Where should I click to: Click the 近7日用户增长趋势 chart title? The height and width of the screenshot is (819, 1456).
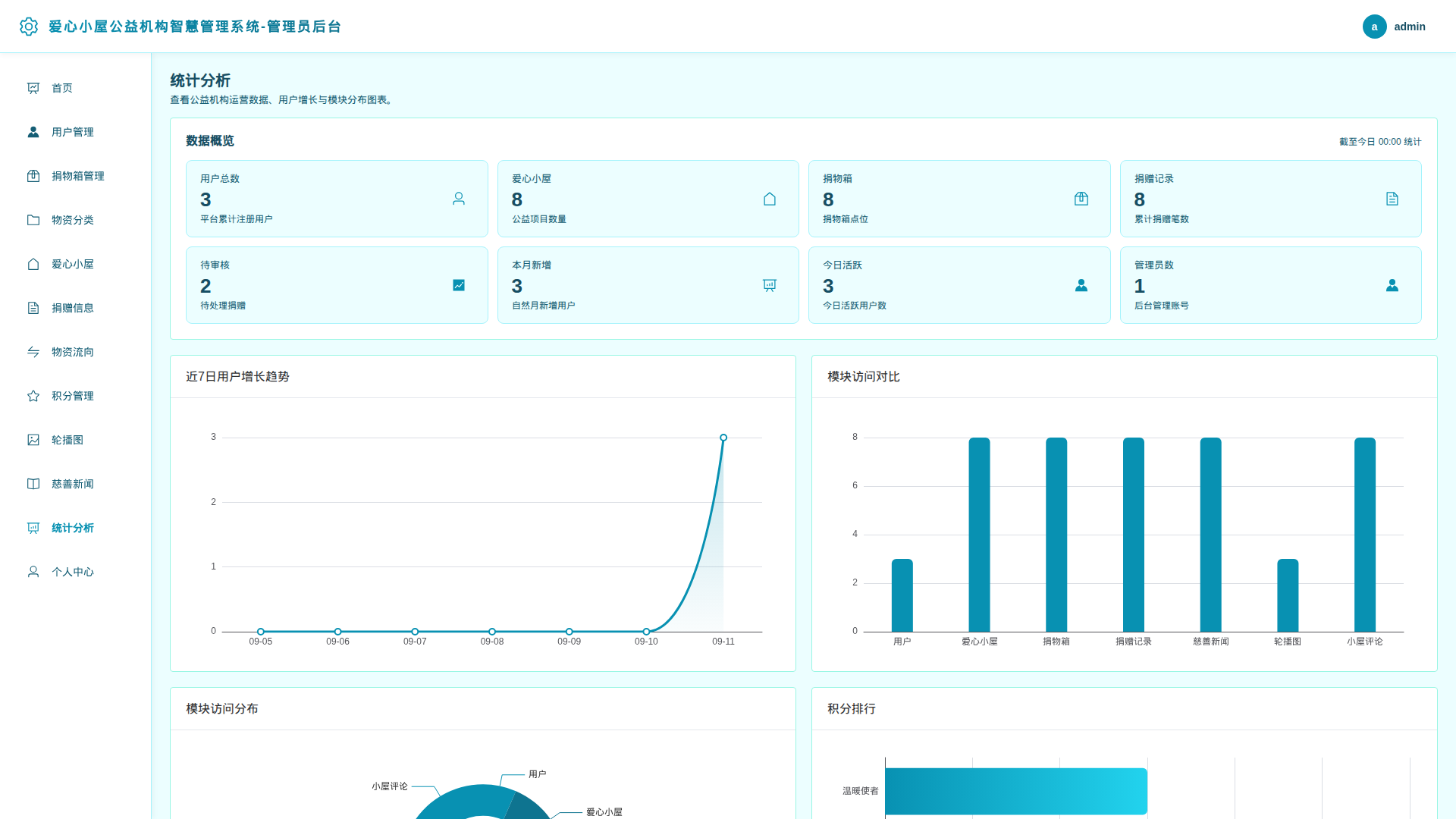(237, 377)
